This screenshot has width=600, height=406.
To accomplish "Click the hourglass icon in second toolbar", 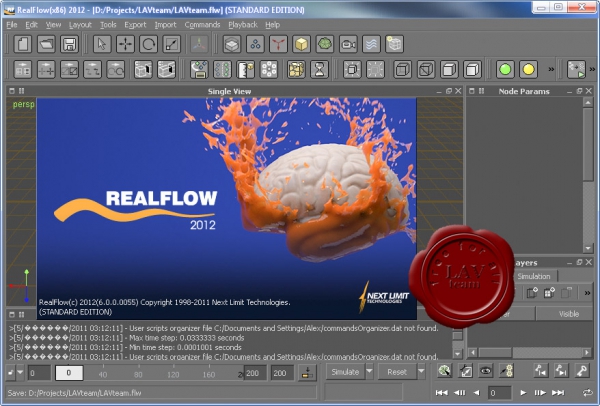I will 320,70.
